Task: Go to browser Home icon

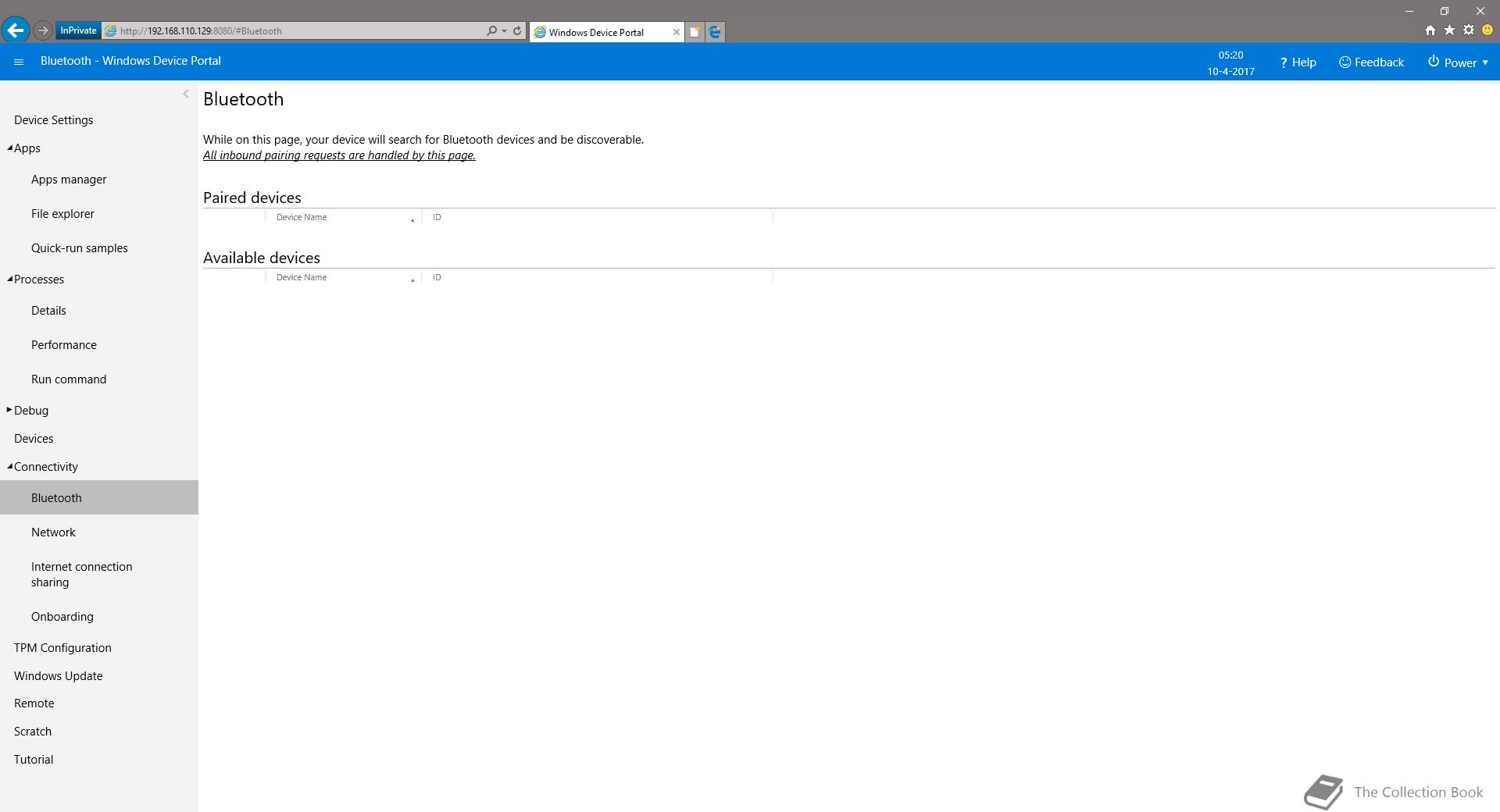Action: coord(1430,30)
